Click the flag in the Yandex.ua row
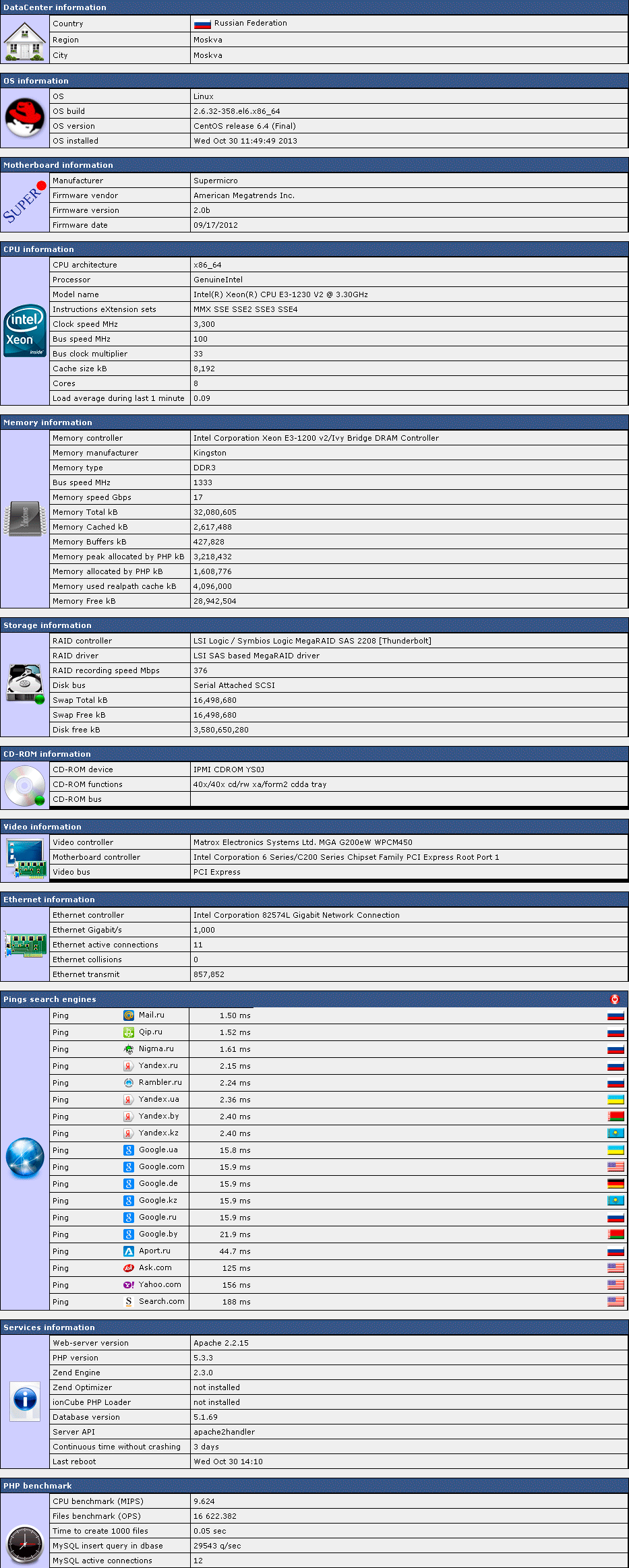The image size is (629, 1568). click(616, 1100)
